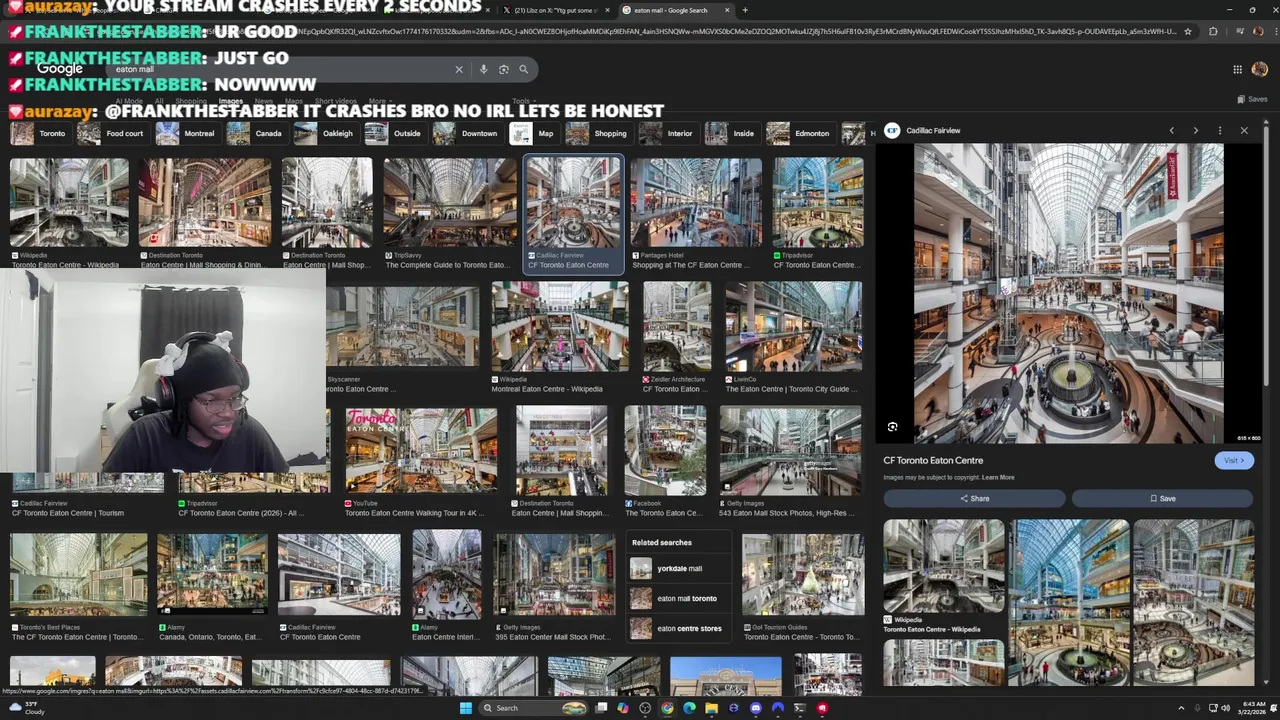This screenshot has height=720, width=1280.
Task: Switch to the Maps search tab
Action: click(x=294, y=101)
